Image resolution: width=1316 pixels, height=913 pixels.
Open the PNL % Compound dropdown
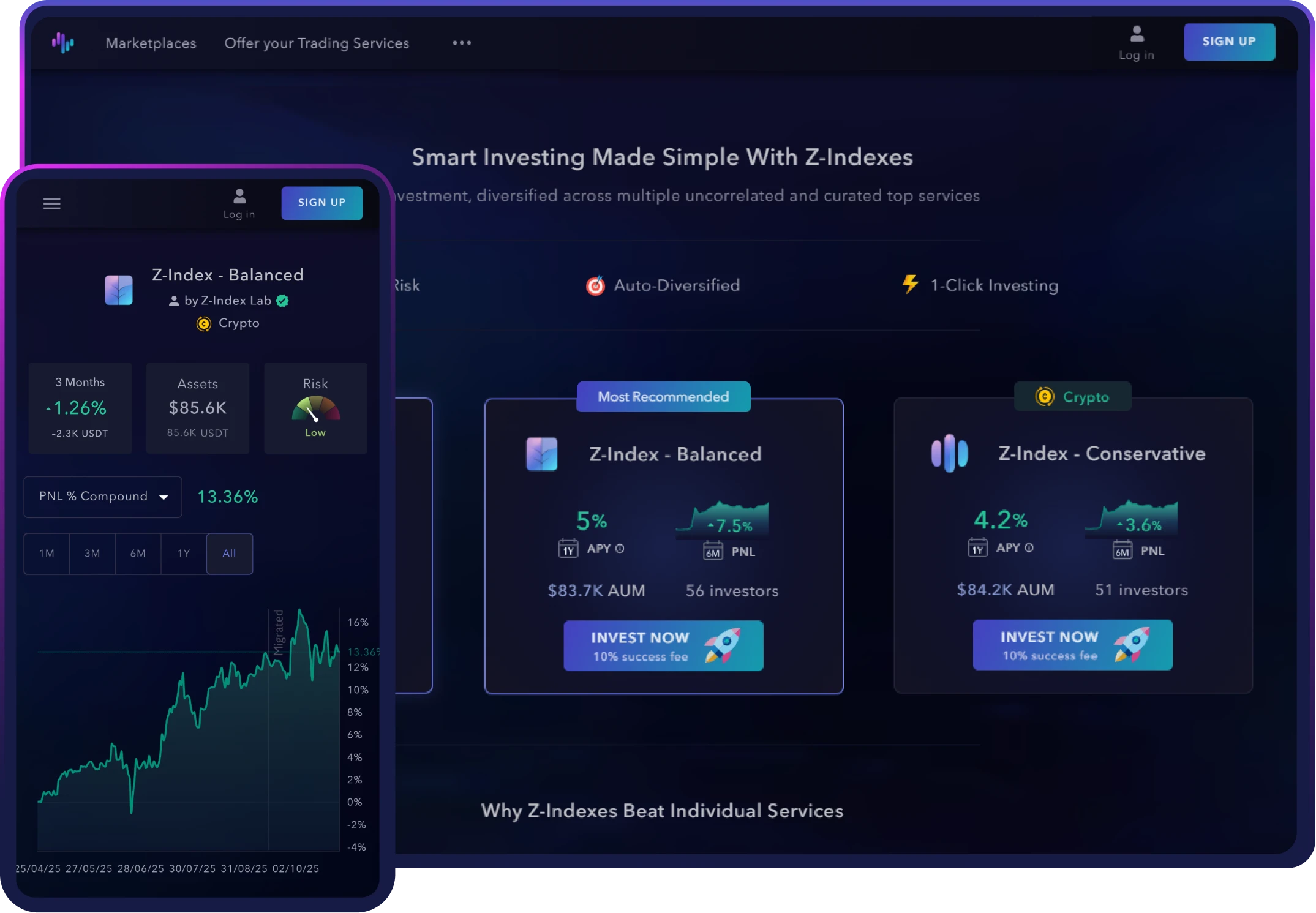click(x=103, y=497)
